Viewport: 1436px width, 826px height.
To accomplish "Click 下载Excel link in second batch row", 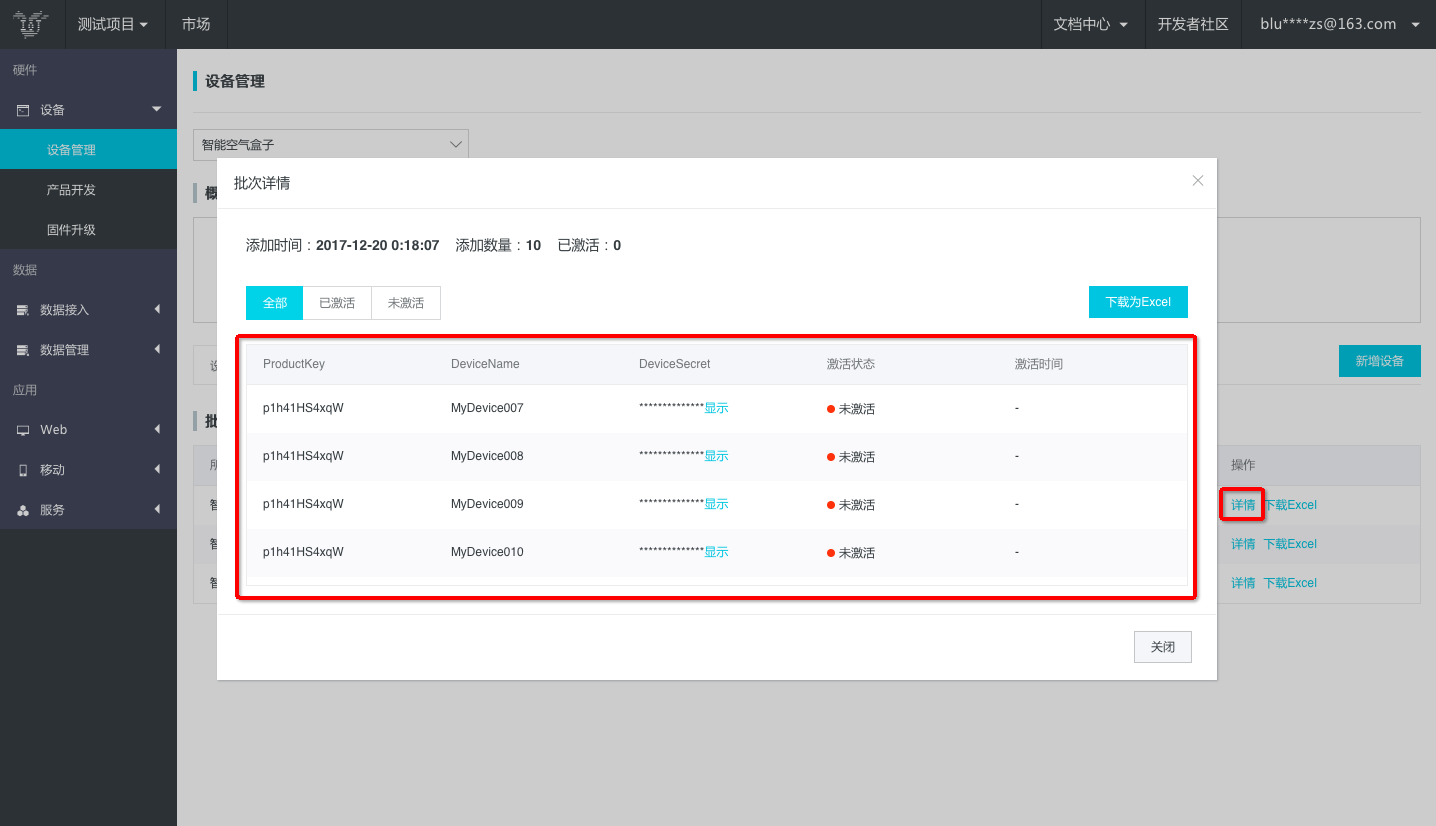I will (x=1290, y=544).
